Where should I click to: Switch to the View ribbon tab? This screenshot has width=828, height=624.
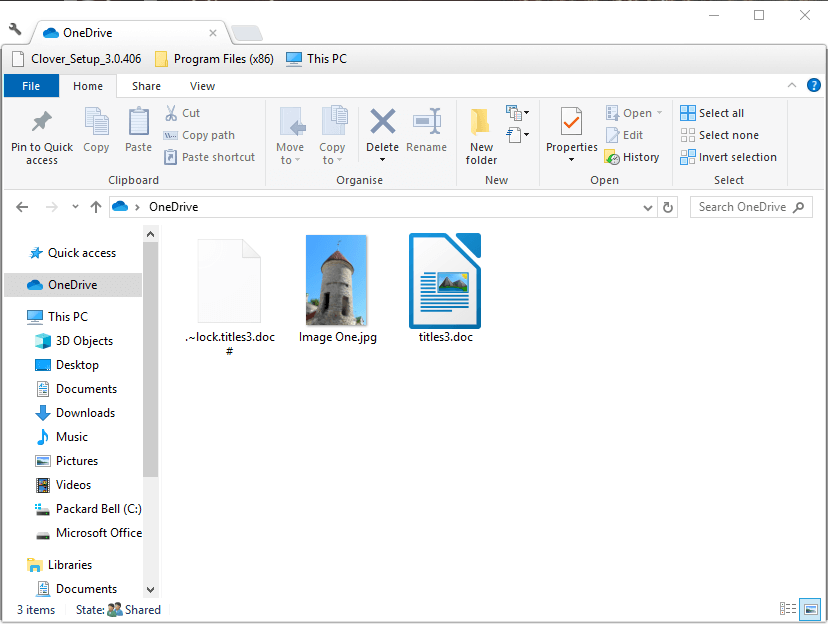click(202, 86)
